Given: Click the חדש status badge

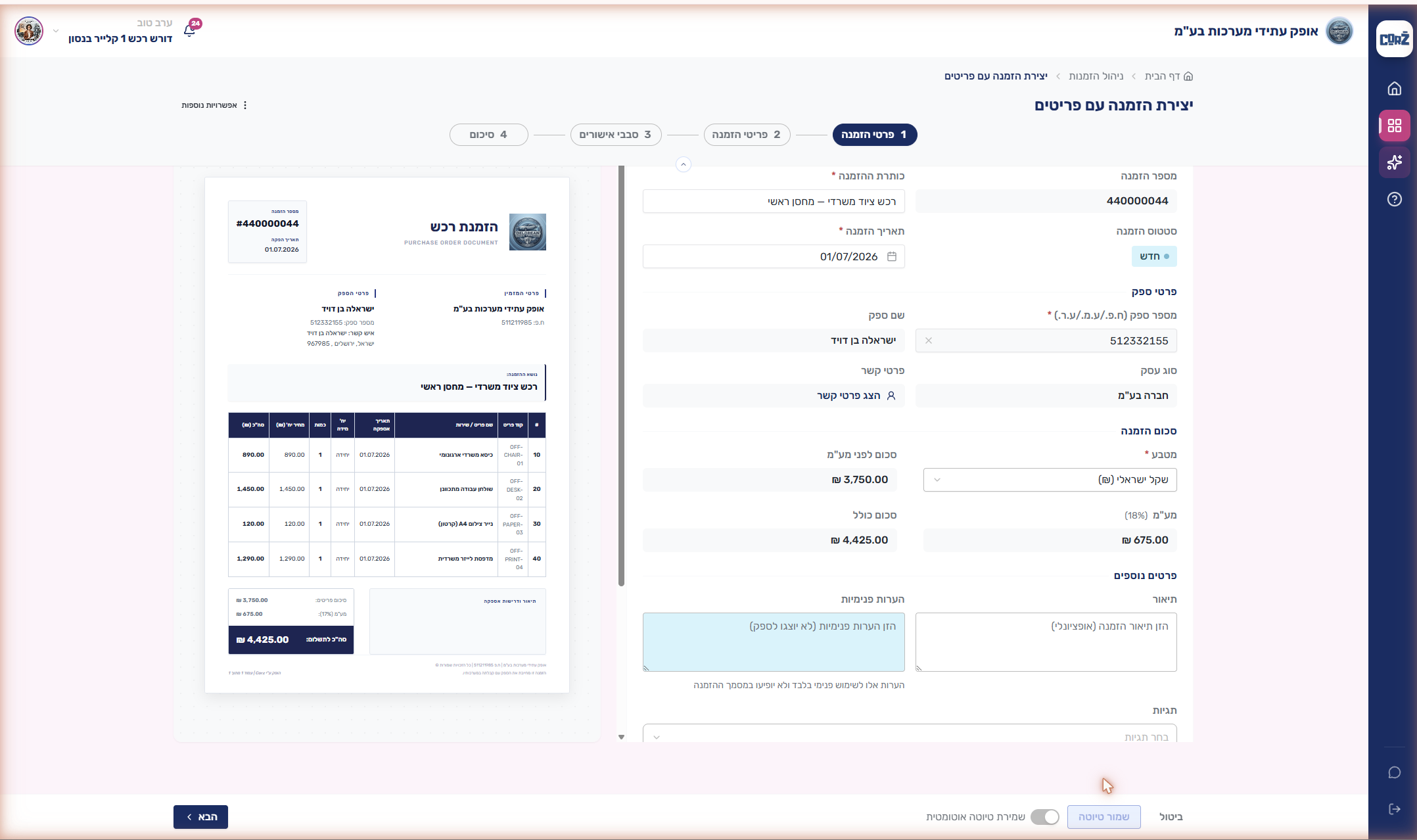Looking at the screenshot, I should point(1154,256).
